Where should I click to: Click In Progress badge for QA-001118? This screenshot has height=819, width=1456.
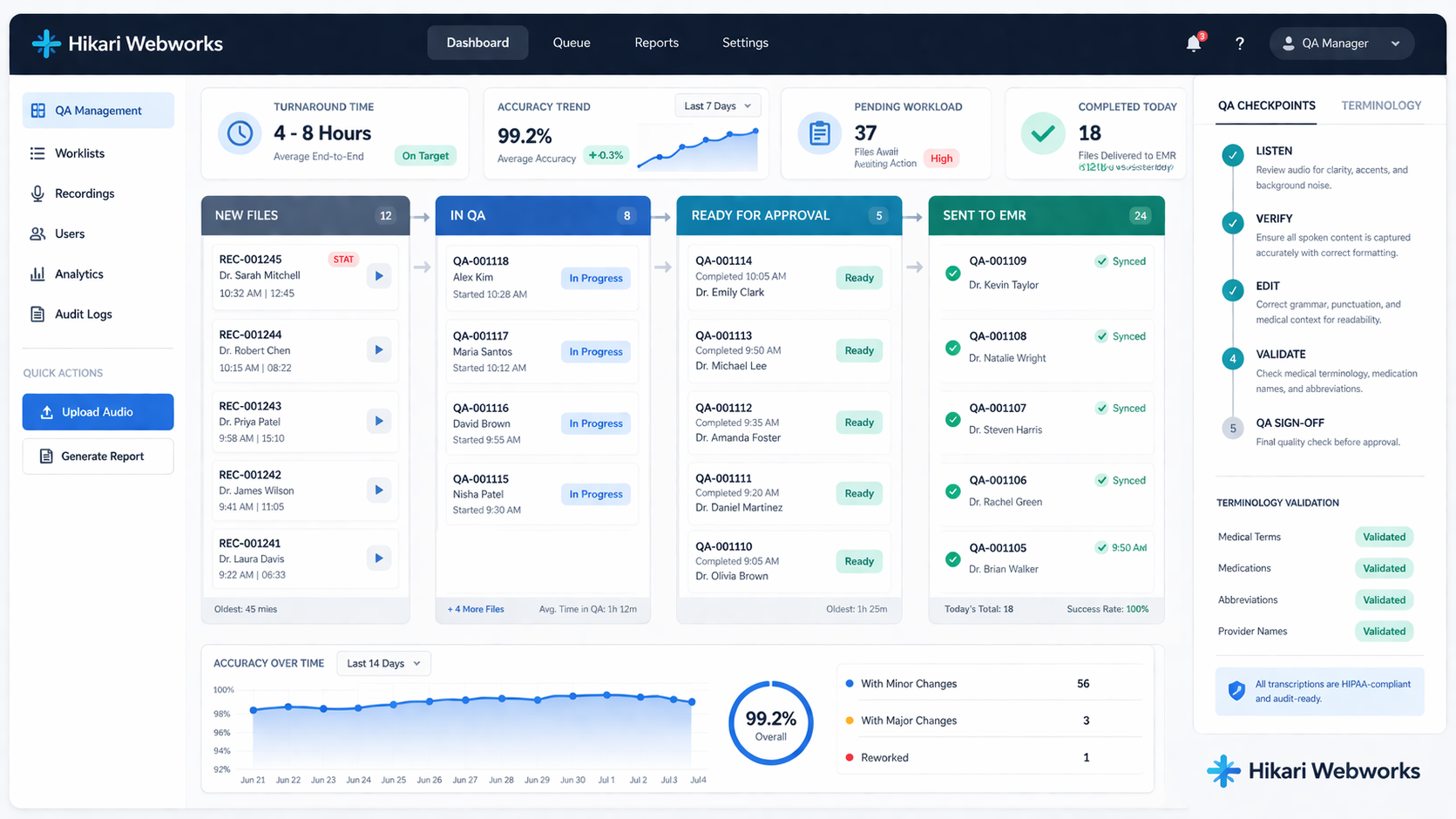coord(596,278)
